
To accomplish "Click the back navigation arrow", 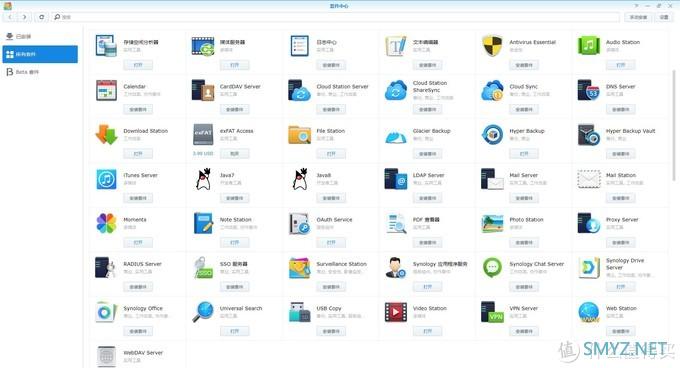I will 10,17.
